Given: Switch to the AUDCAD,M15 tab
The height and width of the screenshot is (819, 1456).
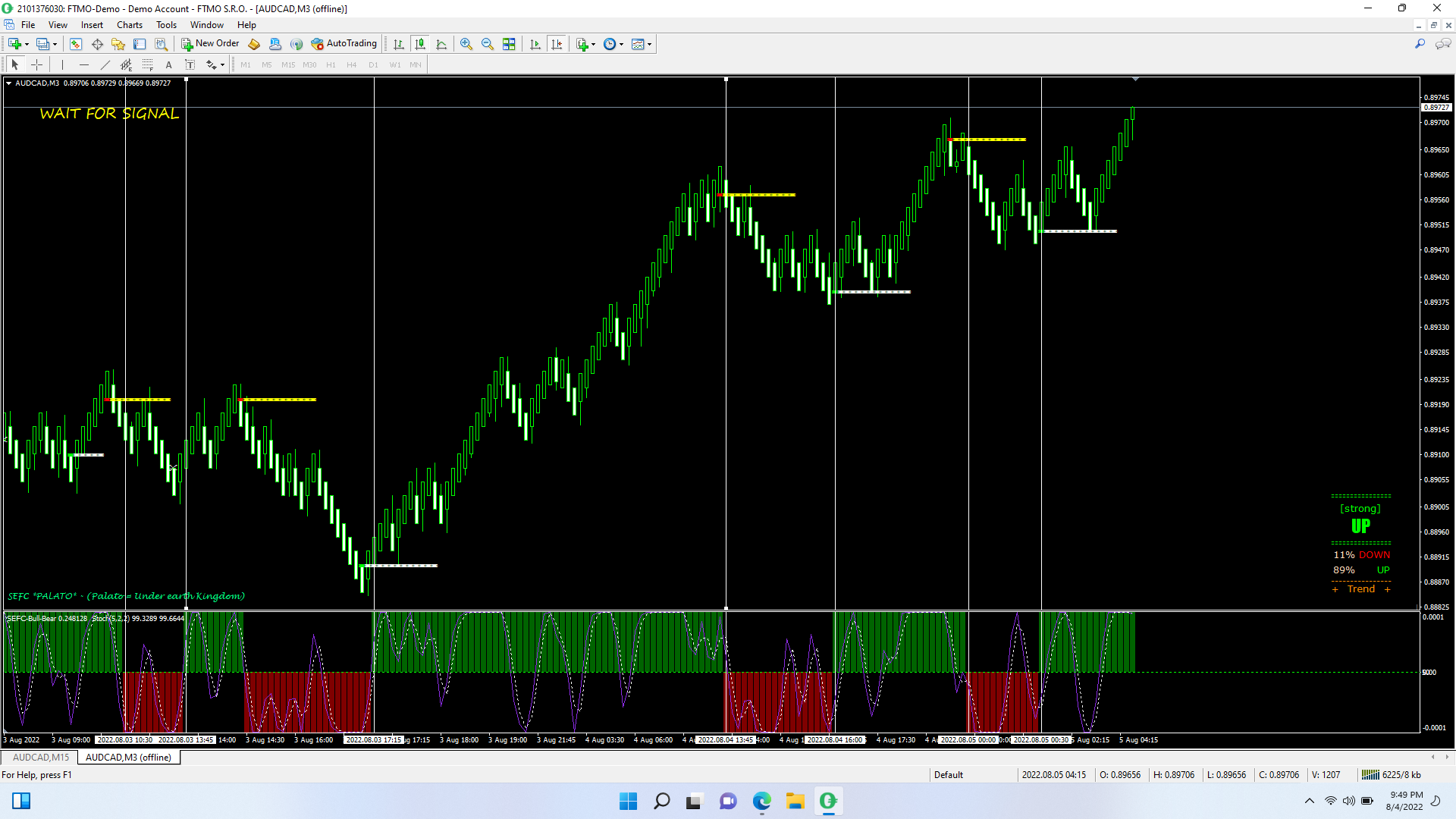Looking at the screenshot, I should [41, 757].
